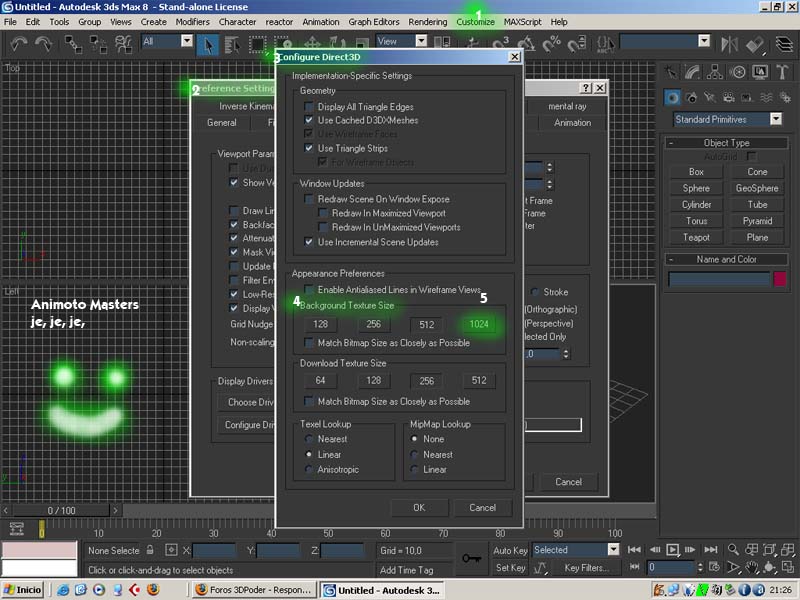
Task: Select the Cameras category icon
Action: point(729,97)
